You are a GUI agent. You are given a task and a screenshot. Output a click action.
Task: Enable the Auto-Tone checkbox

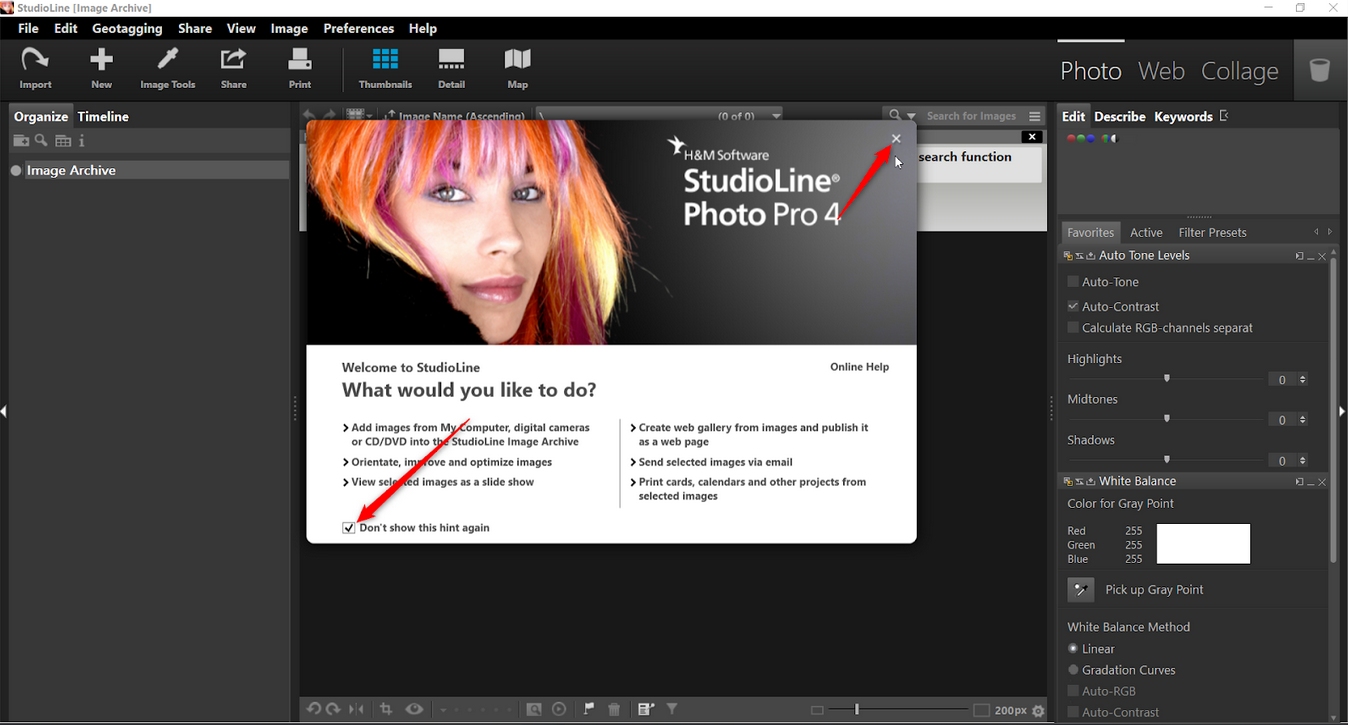tap(1073, 282)
